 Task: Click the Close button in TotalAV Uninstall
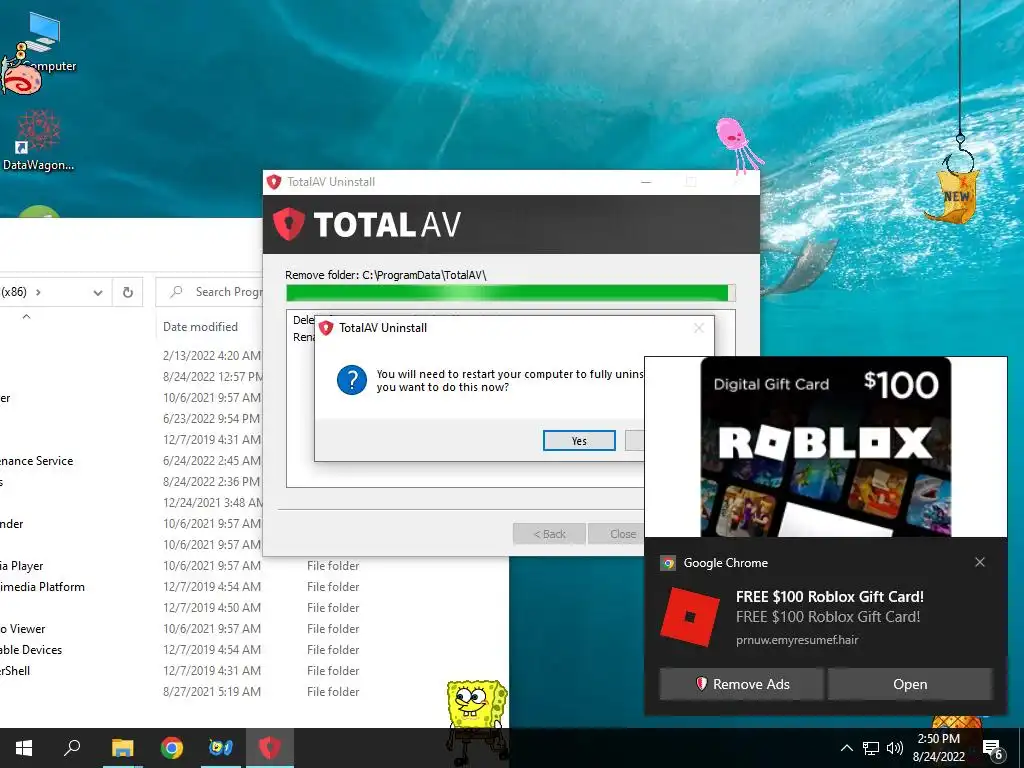tap(616, 534)
